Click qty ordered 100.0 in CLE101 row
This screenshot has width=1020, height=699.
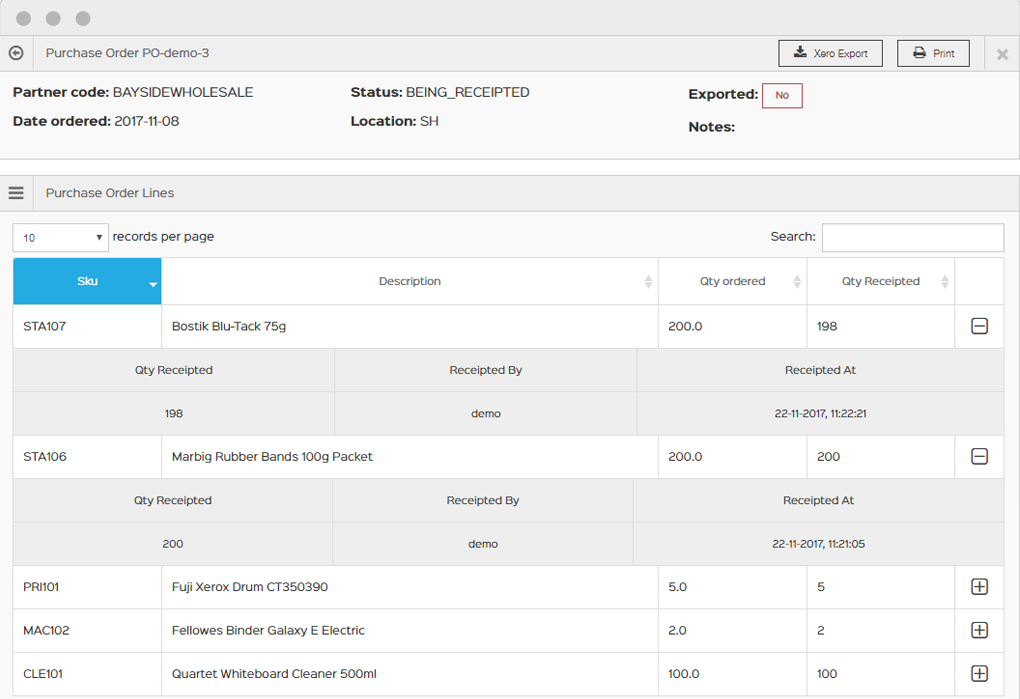click(684, 674)
